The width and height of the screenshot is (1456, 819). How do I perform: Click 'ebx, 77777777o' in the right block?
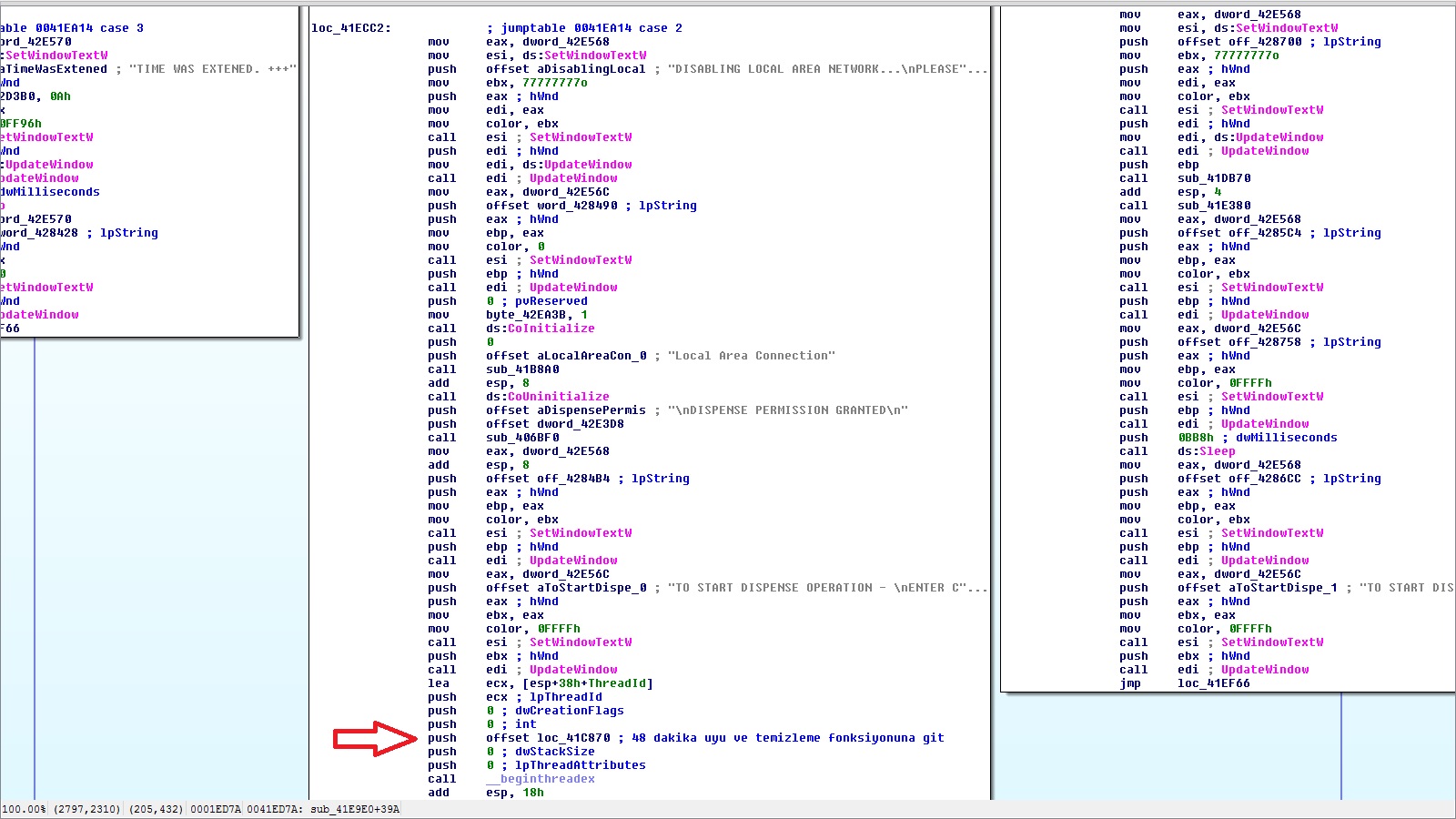[x=1228, y=56]
